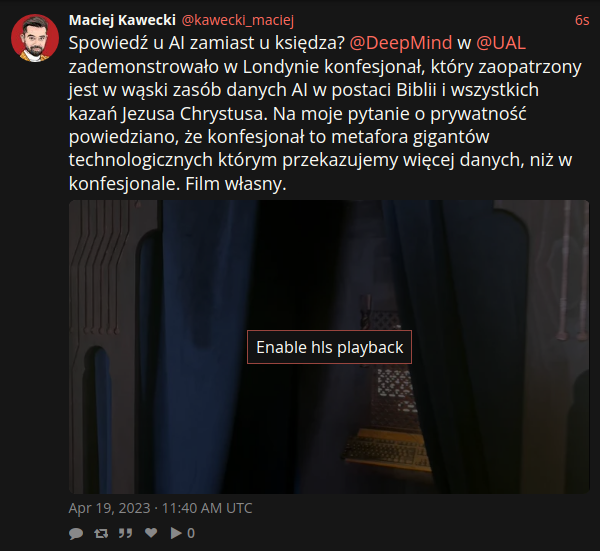Click the heart like icon
600x551 pixels.
point(151,532)
